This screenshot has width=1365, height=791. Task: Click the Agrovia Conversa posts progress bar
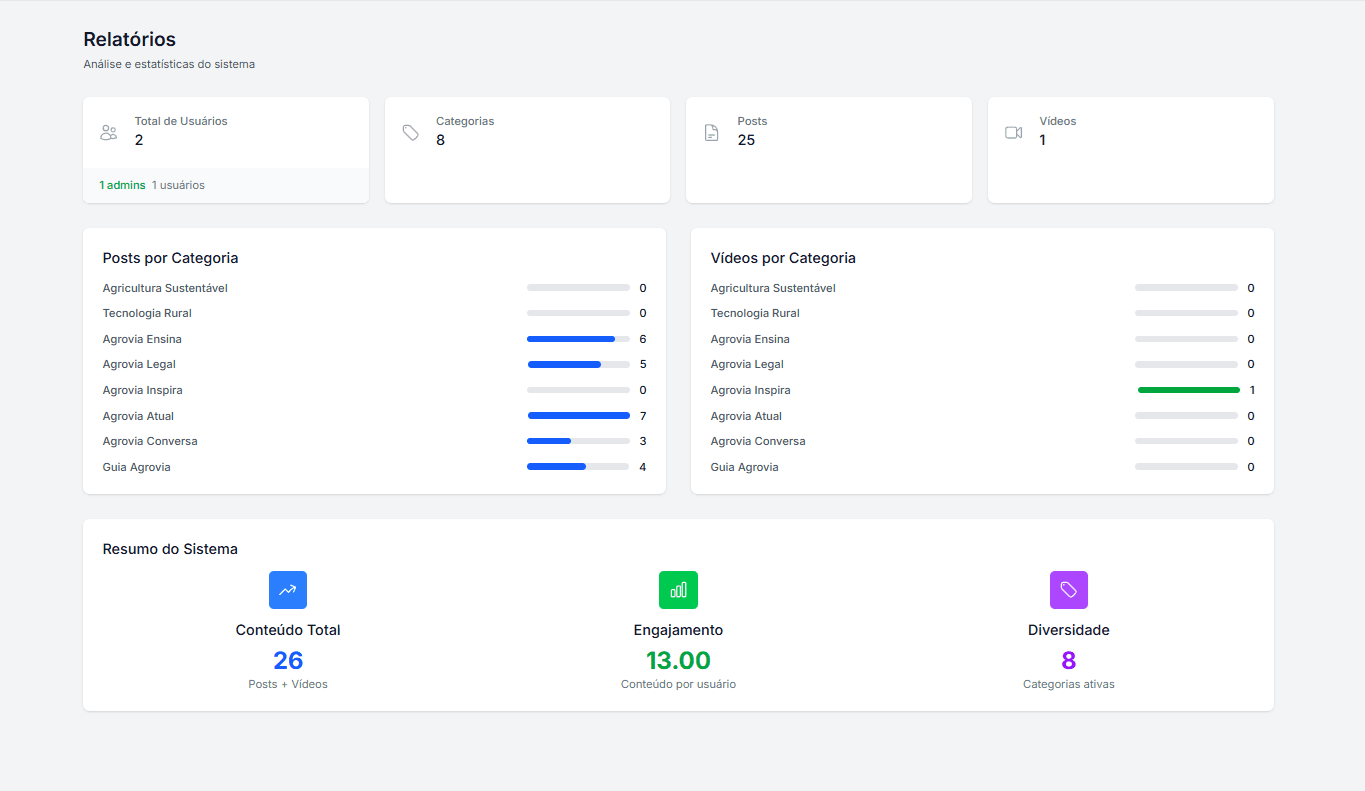[578, 441]
